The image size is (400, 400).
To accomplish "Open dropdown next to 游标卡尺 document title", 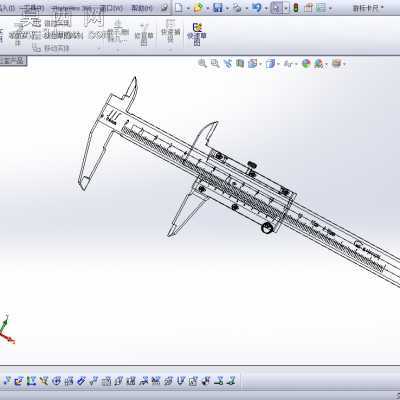I will [382, 7].
